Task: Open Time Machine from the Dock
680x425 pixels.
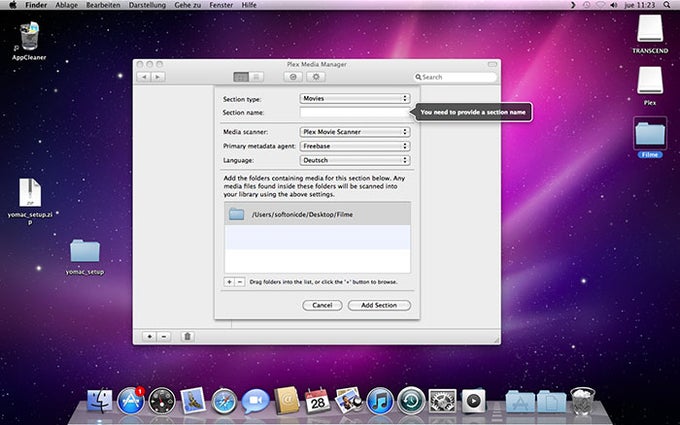Action: click(x=411, y=400)
